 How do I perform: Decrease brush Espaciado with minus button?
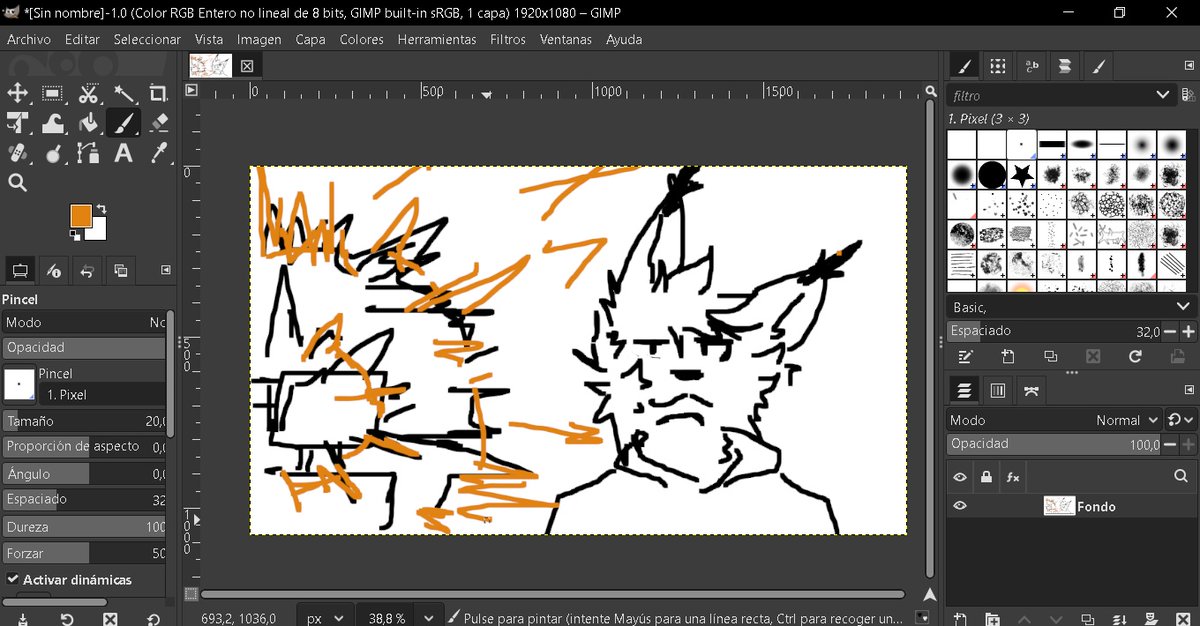[x=1172, y=331]
